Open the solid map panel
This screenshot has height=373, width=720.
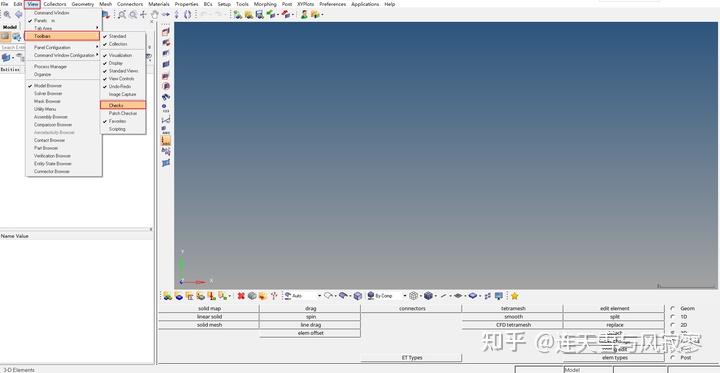(x=209, y=309)
